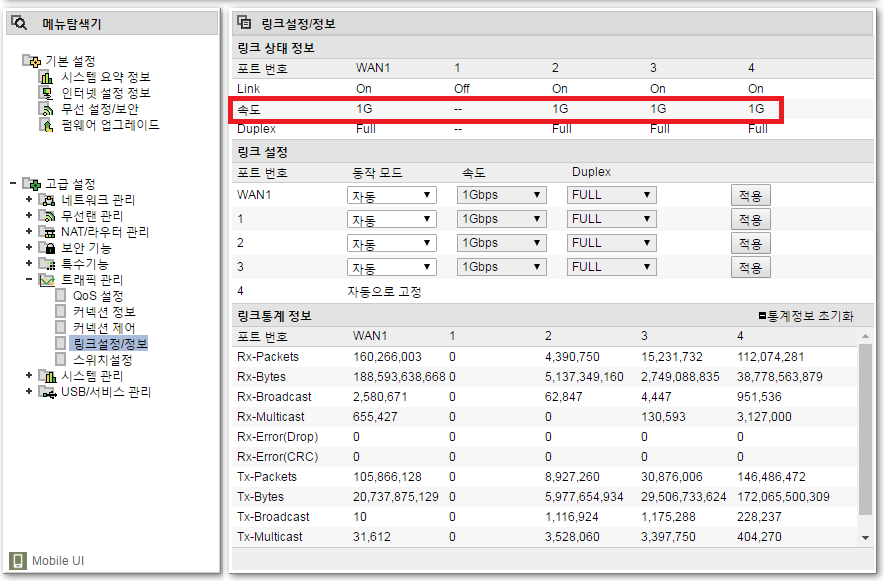Click the 기본 설정 folder icon
Viewport: 888px width, 585px height.
32,61
